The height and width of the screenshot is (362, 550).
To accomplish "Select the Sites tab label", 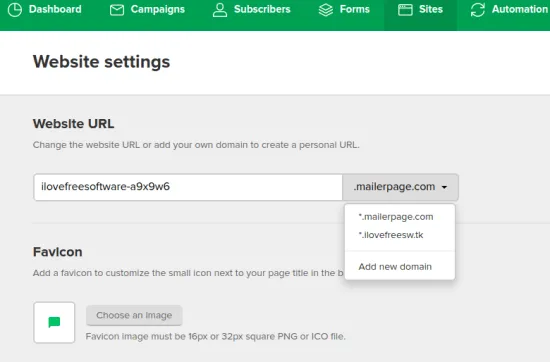I will 431,9.
